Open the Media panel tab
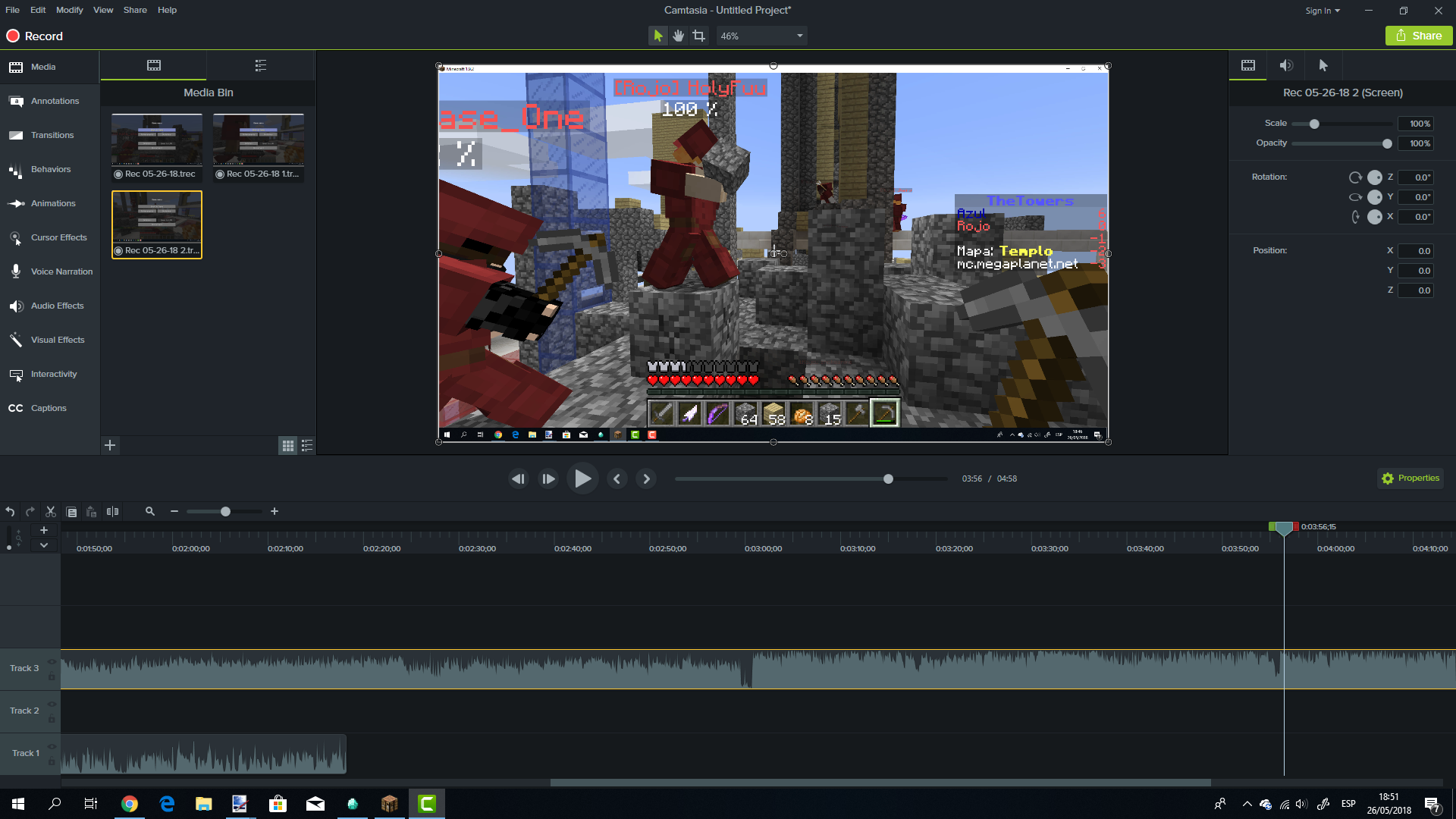This screenshot has width=1456, height=819. (49, 67)
